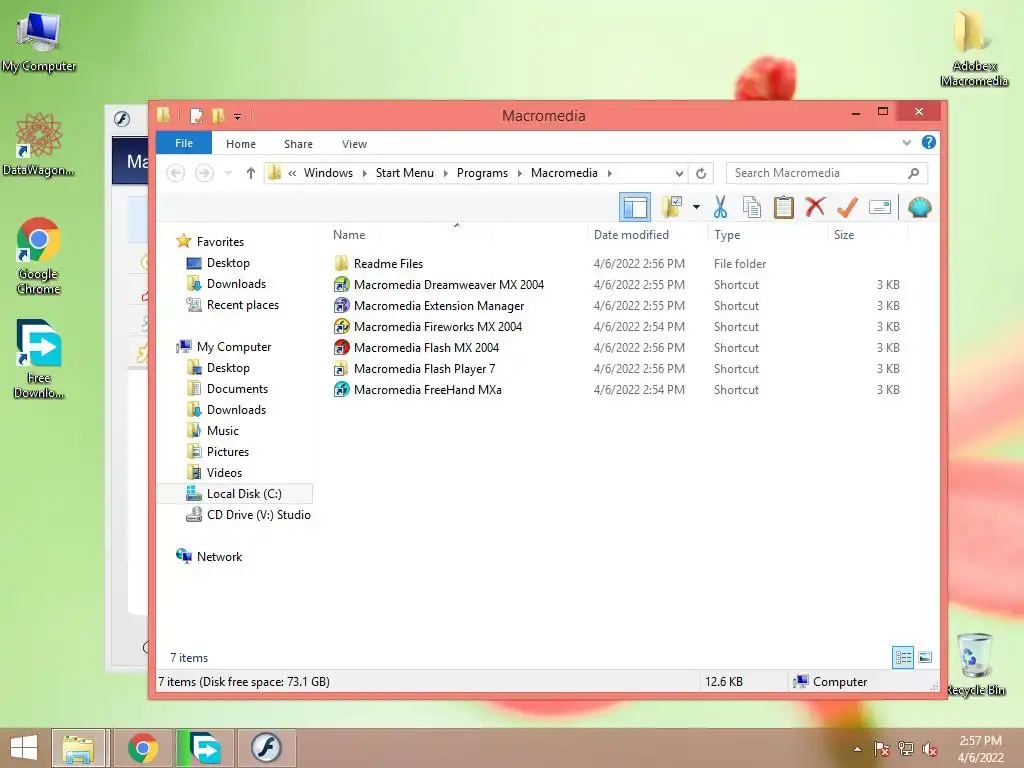Expand the arrow after Programs breadcrumb
Viewport: 1024px width, 768px height.
coord(520,173)
